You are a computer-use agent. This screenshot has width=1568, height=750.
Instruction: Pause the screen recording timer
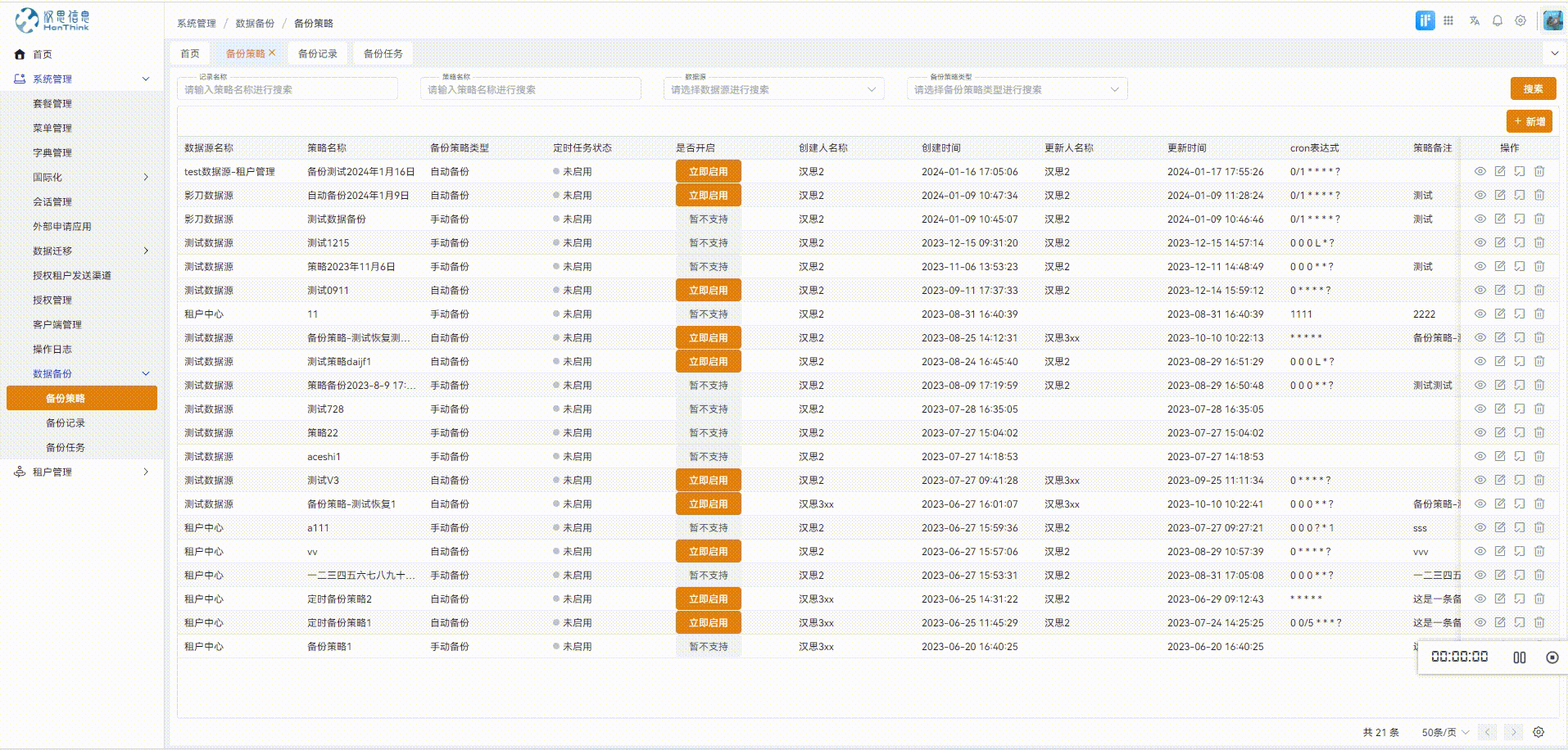click(x=1519, y=657)
